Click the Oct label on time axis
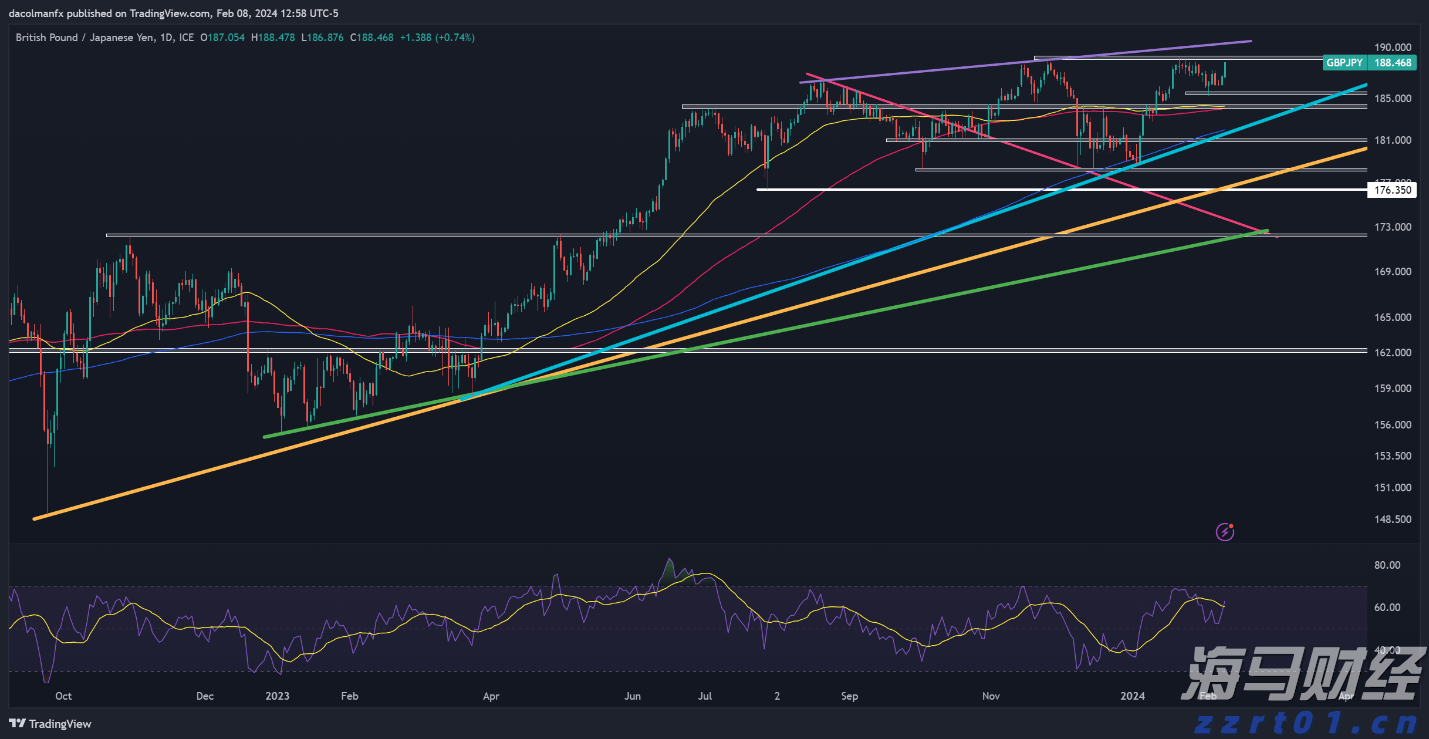 63,695
